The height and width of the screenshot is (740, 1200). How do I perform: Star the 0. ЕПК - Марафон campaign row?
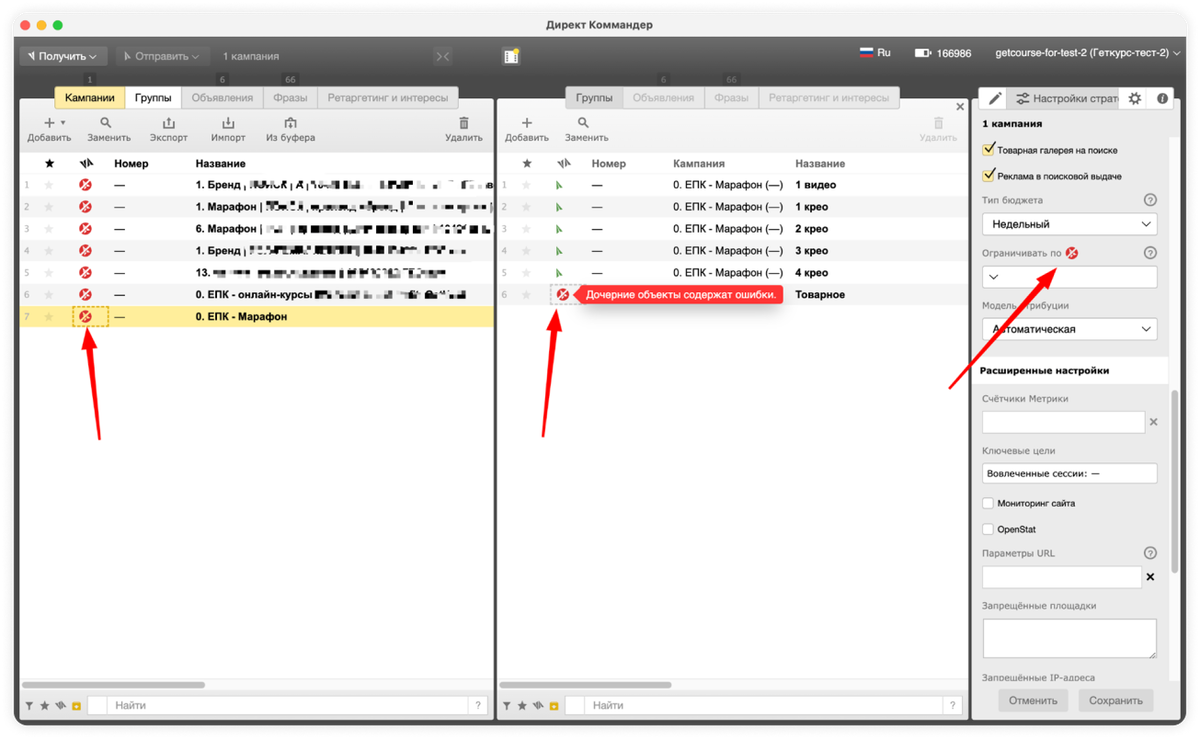tap(49, 316)
